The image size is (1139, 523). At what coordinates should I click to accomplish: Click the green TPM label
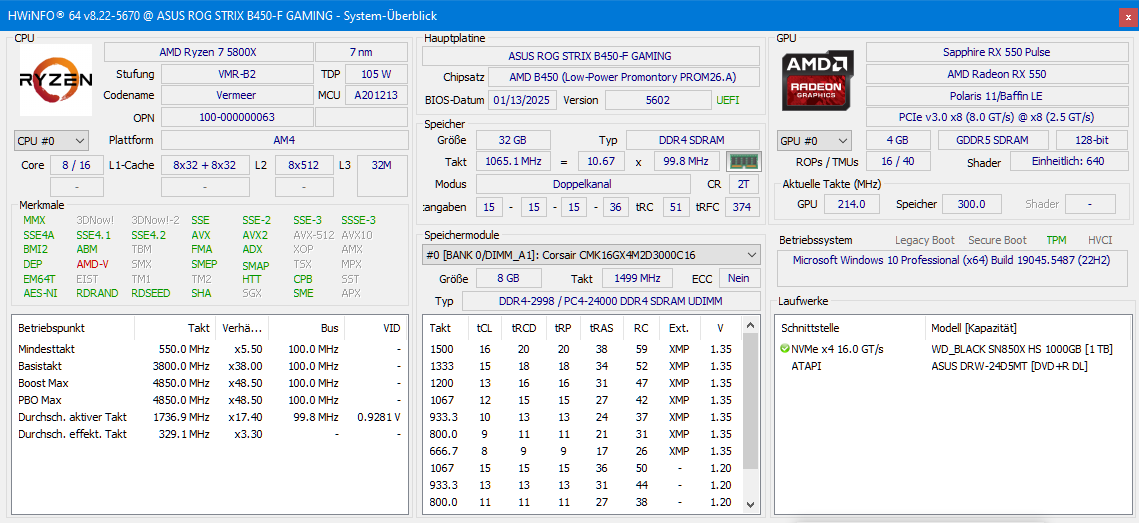1057,240
